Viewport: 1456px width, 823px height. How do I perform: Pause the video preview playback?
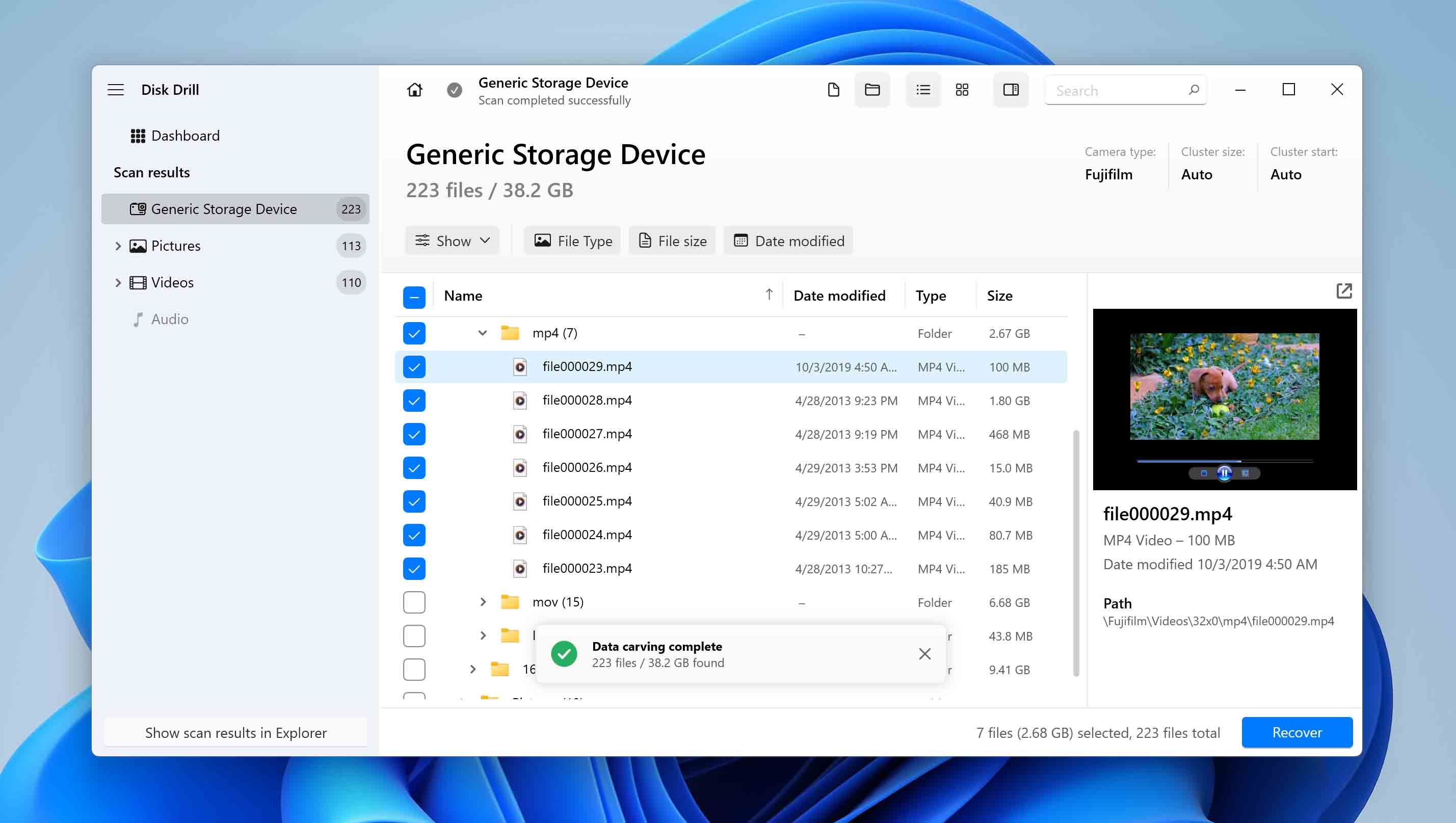1224,473
